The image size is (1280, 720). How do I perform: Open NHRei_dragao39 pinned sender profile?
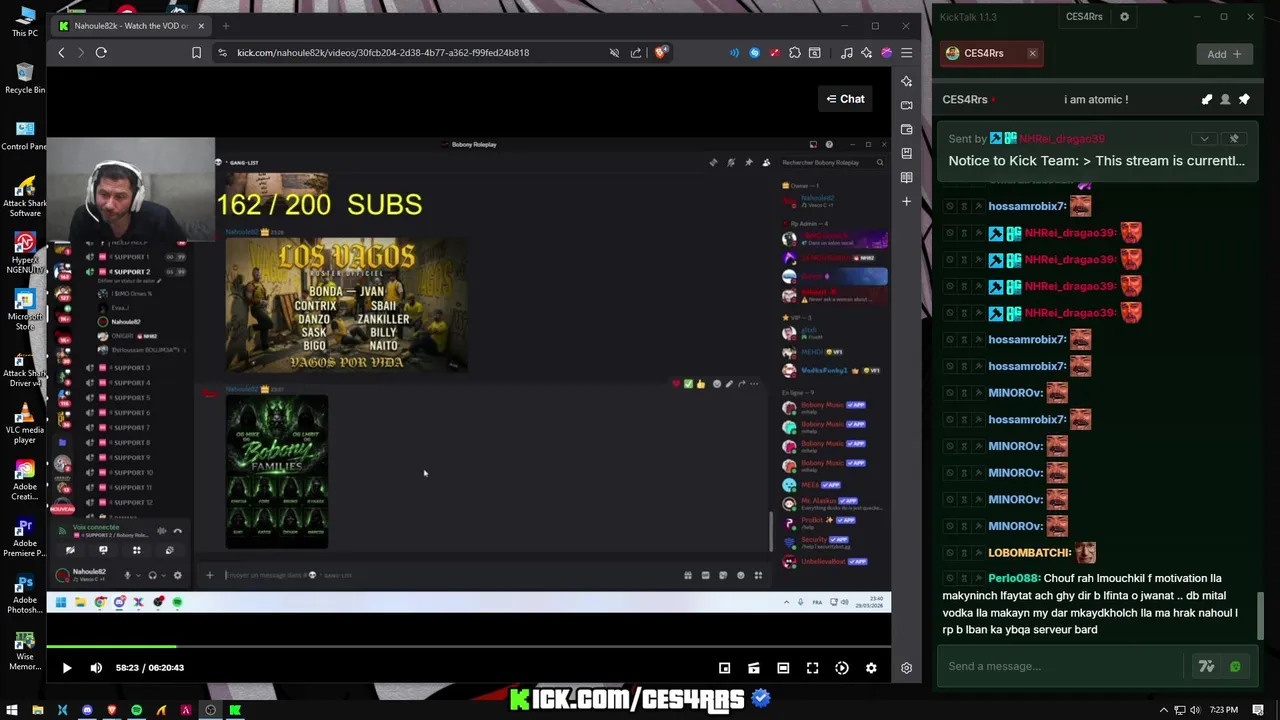(x=1062, y=139)
